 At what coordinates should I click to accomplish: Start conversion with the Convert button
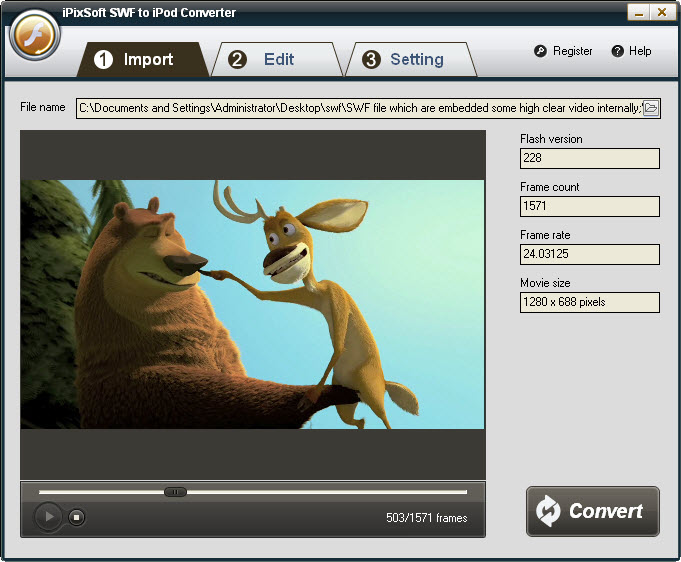pos(593,511)
